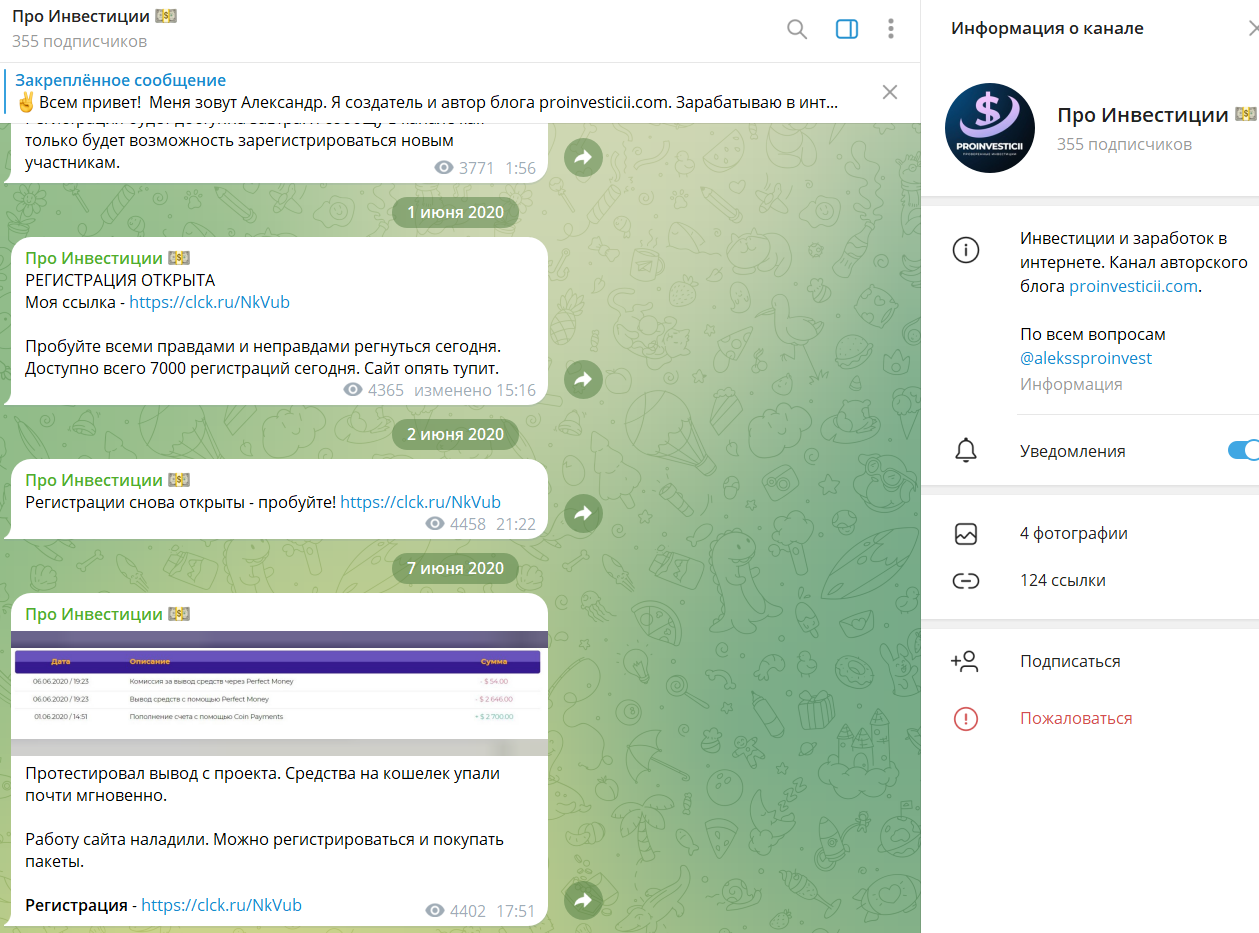
Task: Open the @alekssproinvest contact link
Action: [1086, 358]
